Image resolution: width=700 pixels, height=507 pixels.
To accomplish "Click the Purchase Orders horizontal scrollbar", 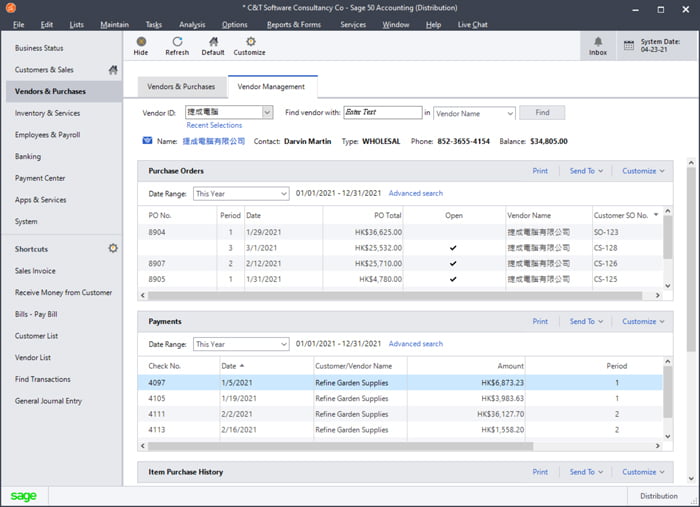I will coord(395,295).
